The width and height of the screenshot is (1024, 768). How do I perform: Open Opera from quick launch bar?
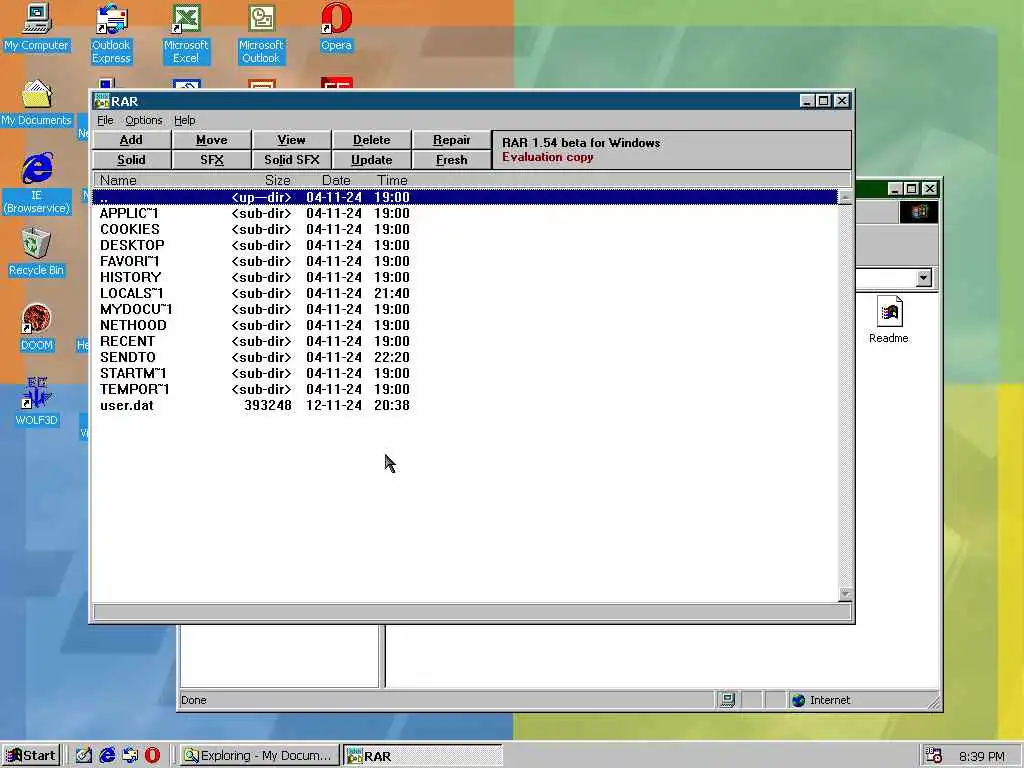tap(152, 756)
